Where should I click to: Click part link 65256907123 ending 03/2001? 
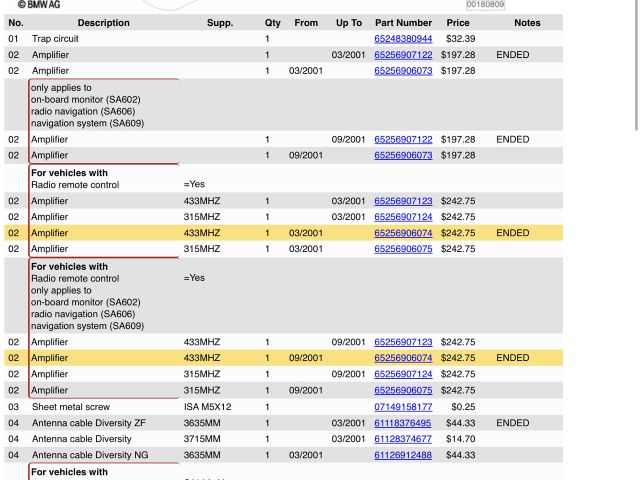tap(403, 201)
